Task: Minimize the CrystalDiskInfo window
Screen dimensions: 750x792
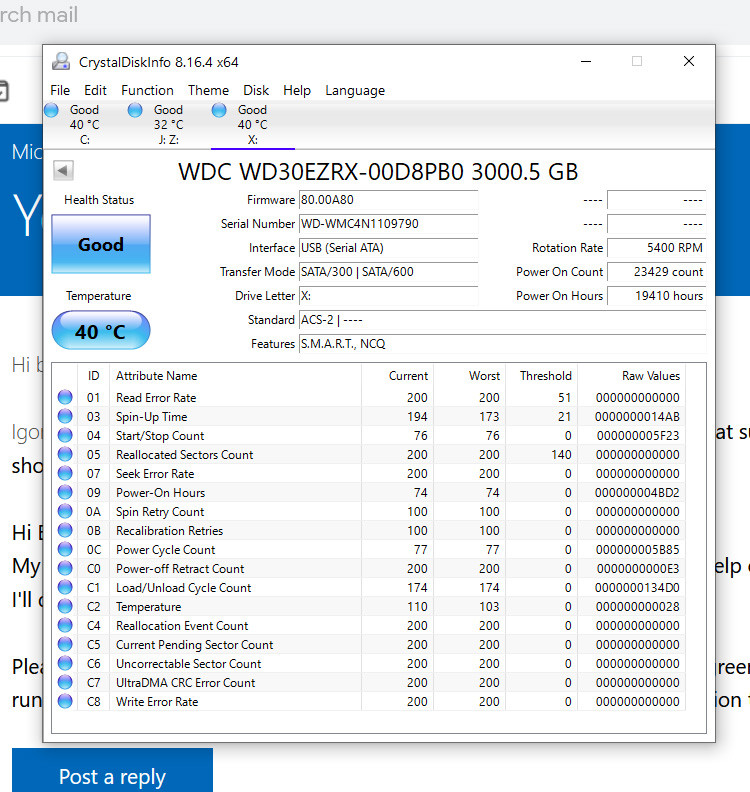Action: (x=586, y=61)
